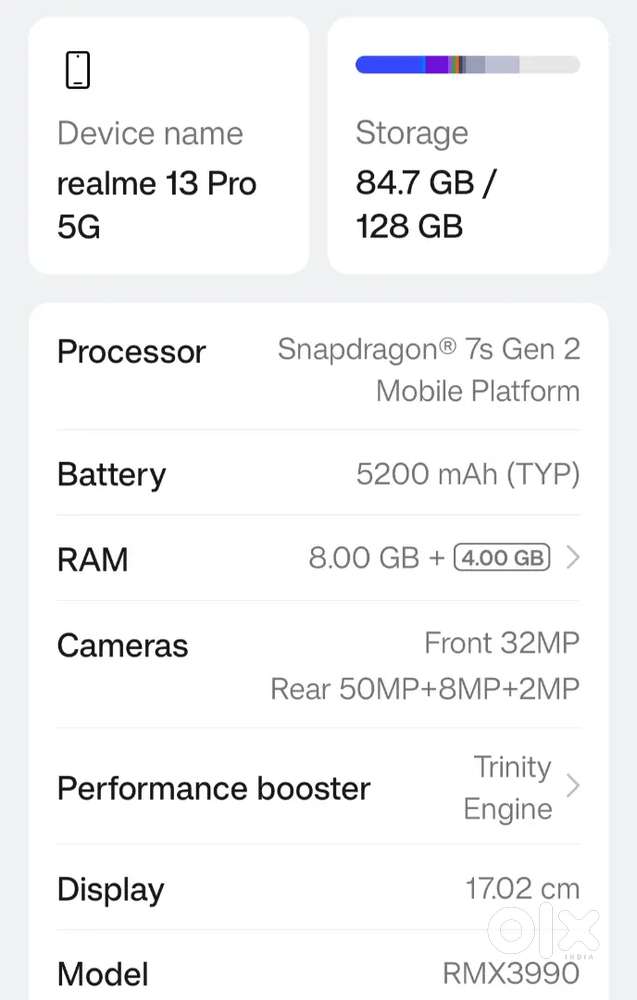Tap the 4.00 GB extended RAM badge
The width and height of the screenshot is (637, 1000).
click(502, 558)
